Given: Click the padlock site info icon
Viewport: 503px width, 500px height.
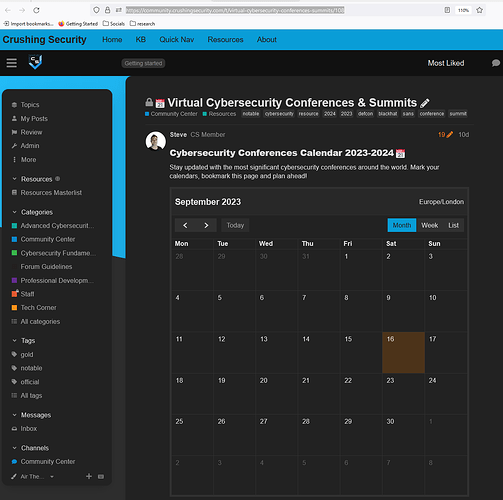Looking at the screenshot, I should point(107,10).
